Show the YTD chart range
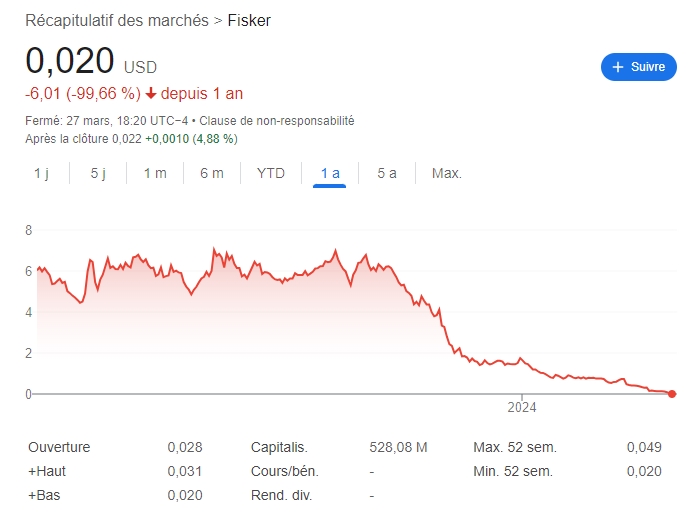This screenshot has width=696, height=516. 271,173
